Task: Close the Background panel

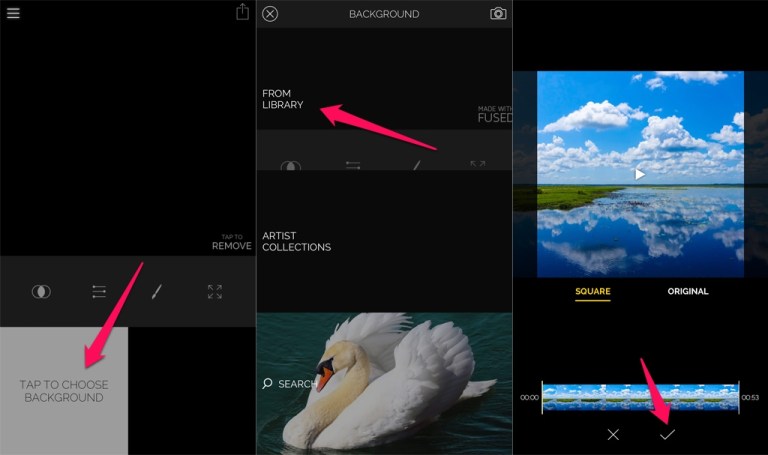Action: click(270, 14)
